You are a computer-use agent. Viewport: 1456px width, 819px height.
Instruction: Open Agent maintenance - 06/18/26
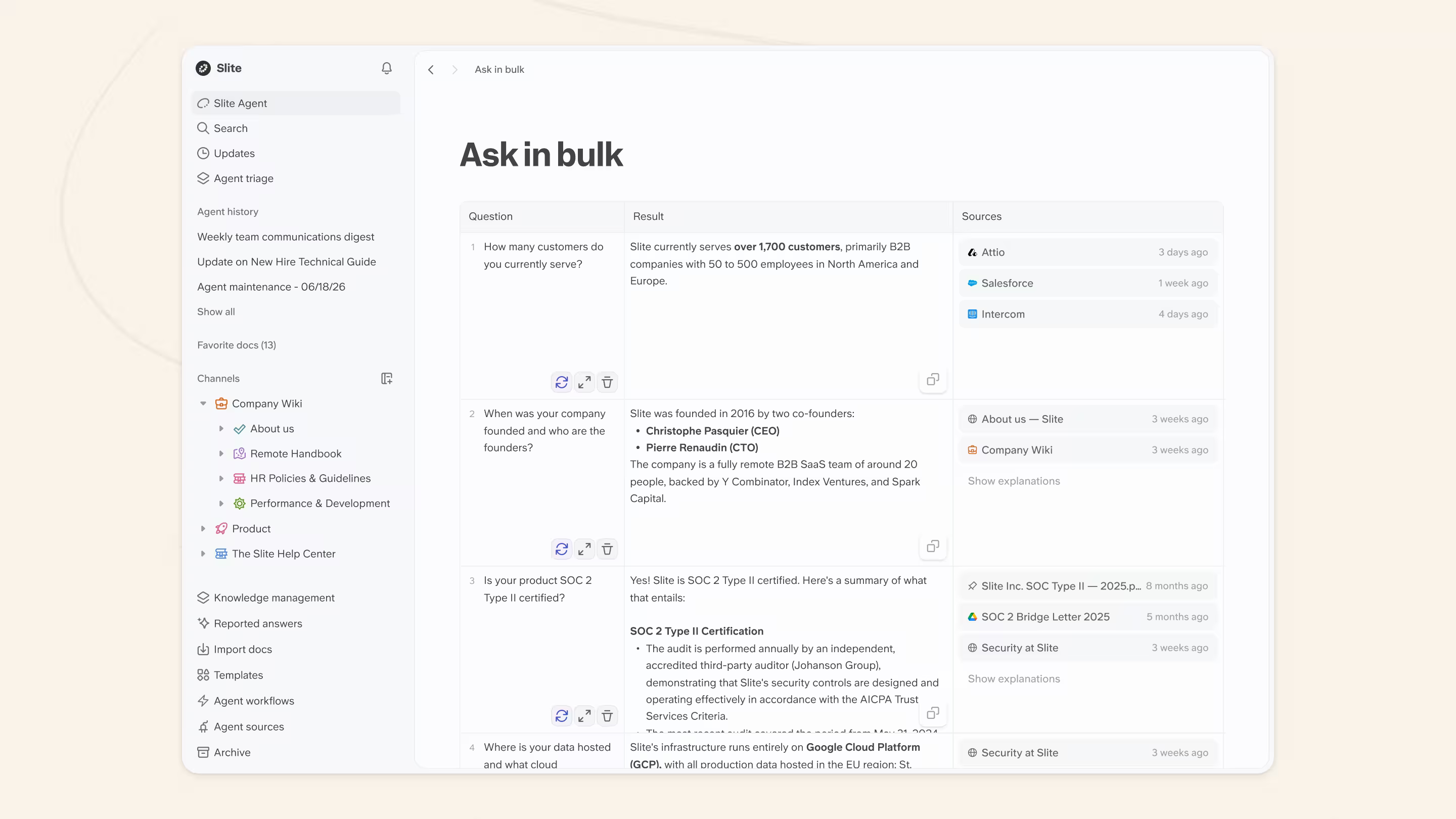[271, 287]
